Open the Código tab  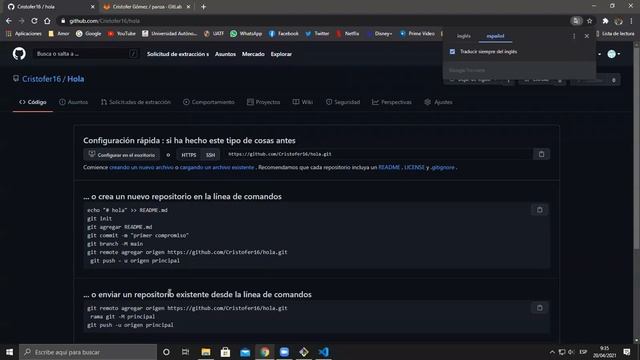(x=33, y=102)
